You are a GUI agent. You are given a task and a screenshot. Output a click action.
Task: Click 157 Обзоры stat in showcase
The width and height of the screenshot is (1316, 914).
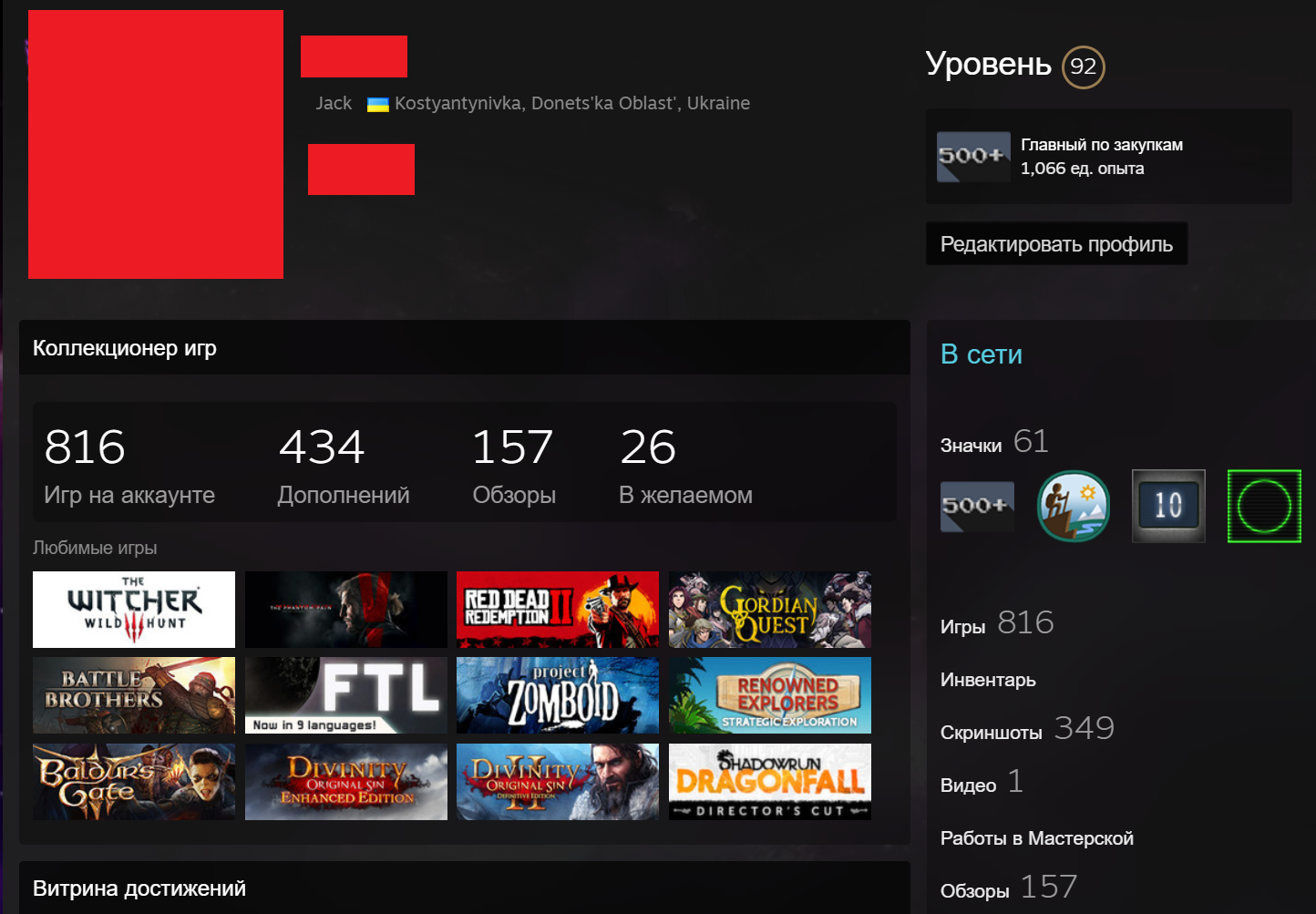tap(514, 466)
